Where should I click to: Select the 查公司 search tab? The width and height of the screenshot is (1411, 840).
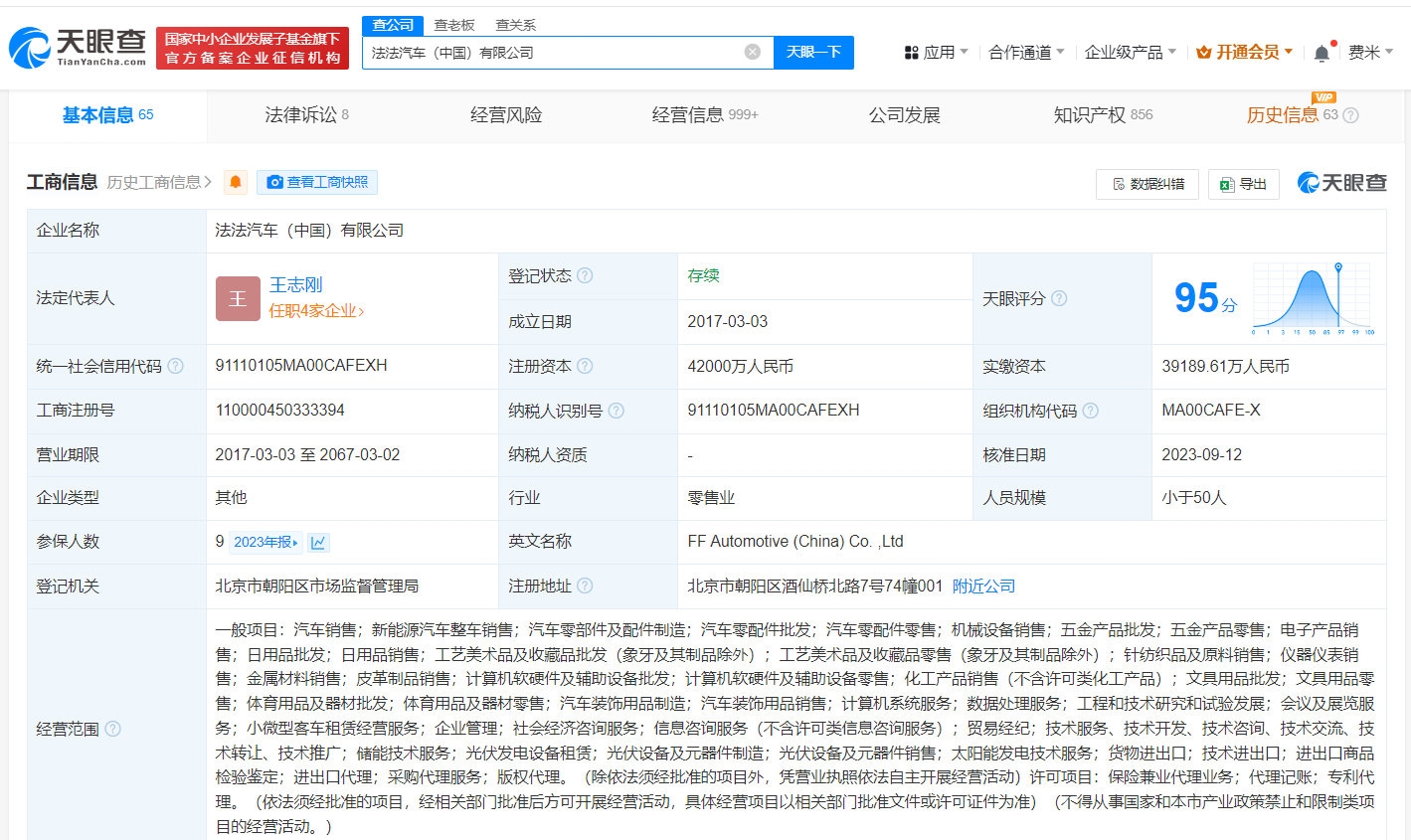[x=393, y=25]
